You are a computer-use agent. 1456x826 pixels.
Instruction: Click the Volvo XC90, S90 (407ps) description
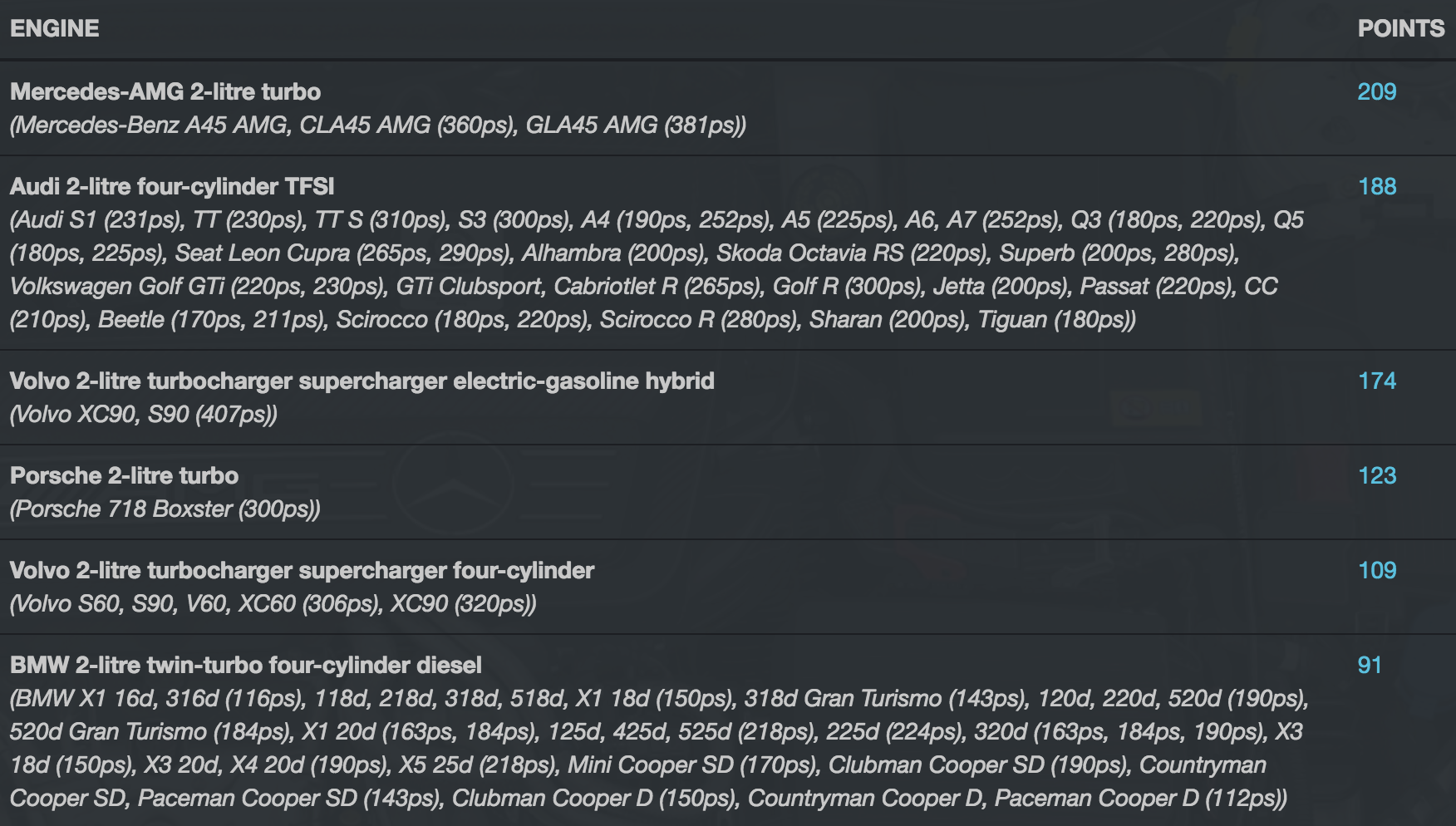pos(143,414)
